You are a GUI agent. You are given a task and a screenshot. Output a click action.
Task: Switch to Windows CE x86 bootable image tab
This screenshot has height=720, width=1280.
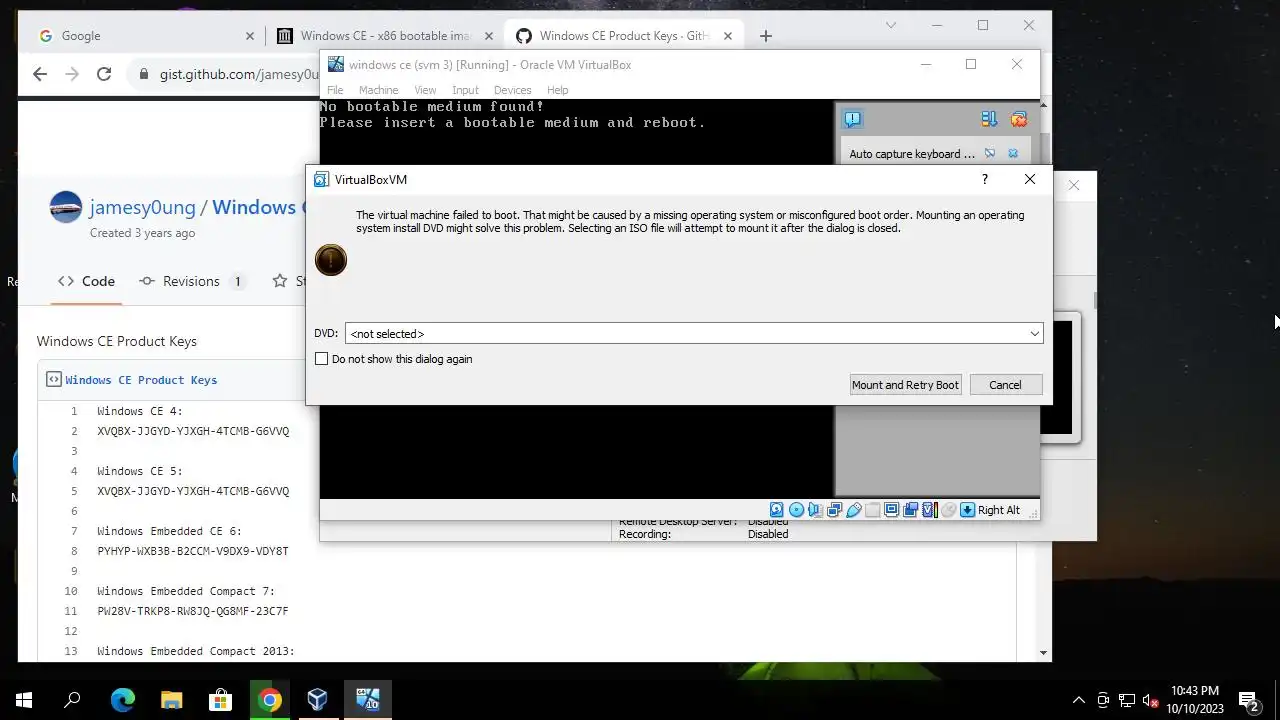click(x=385, y=36)
